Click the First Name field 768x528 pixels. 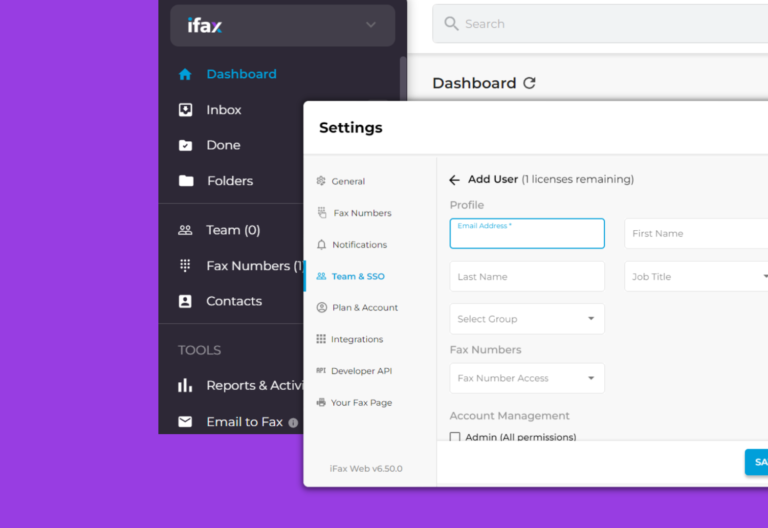pyautogui.click(x=696, y=234)
